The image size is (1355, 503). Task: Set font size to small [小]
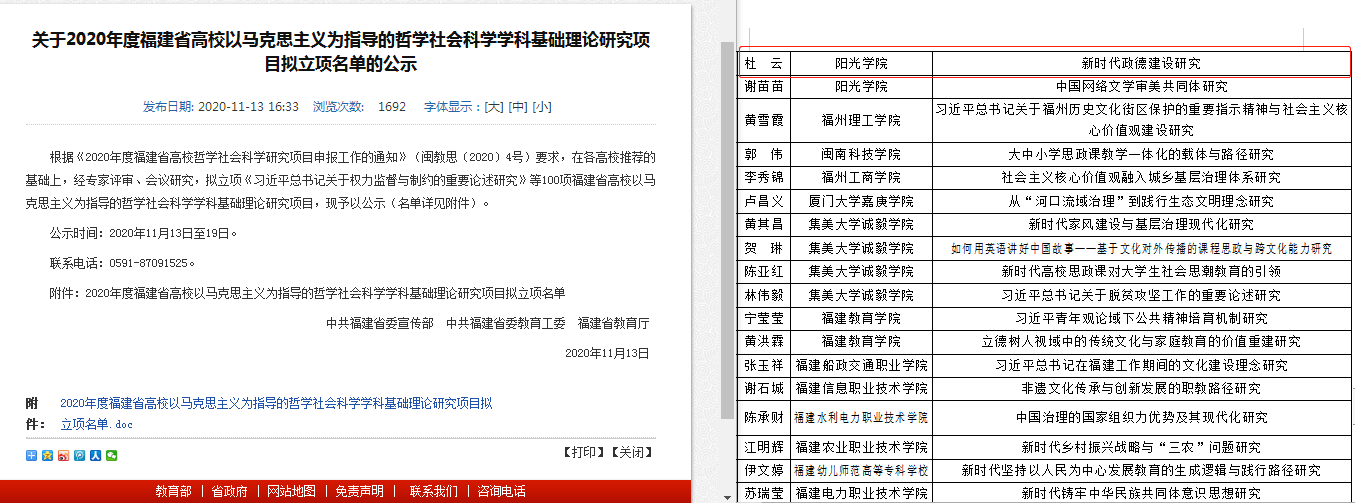[x=541, y=107]
